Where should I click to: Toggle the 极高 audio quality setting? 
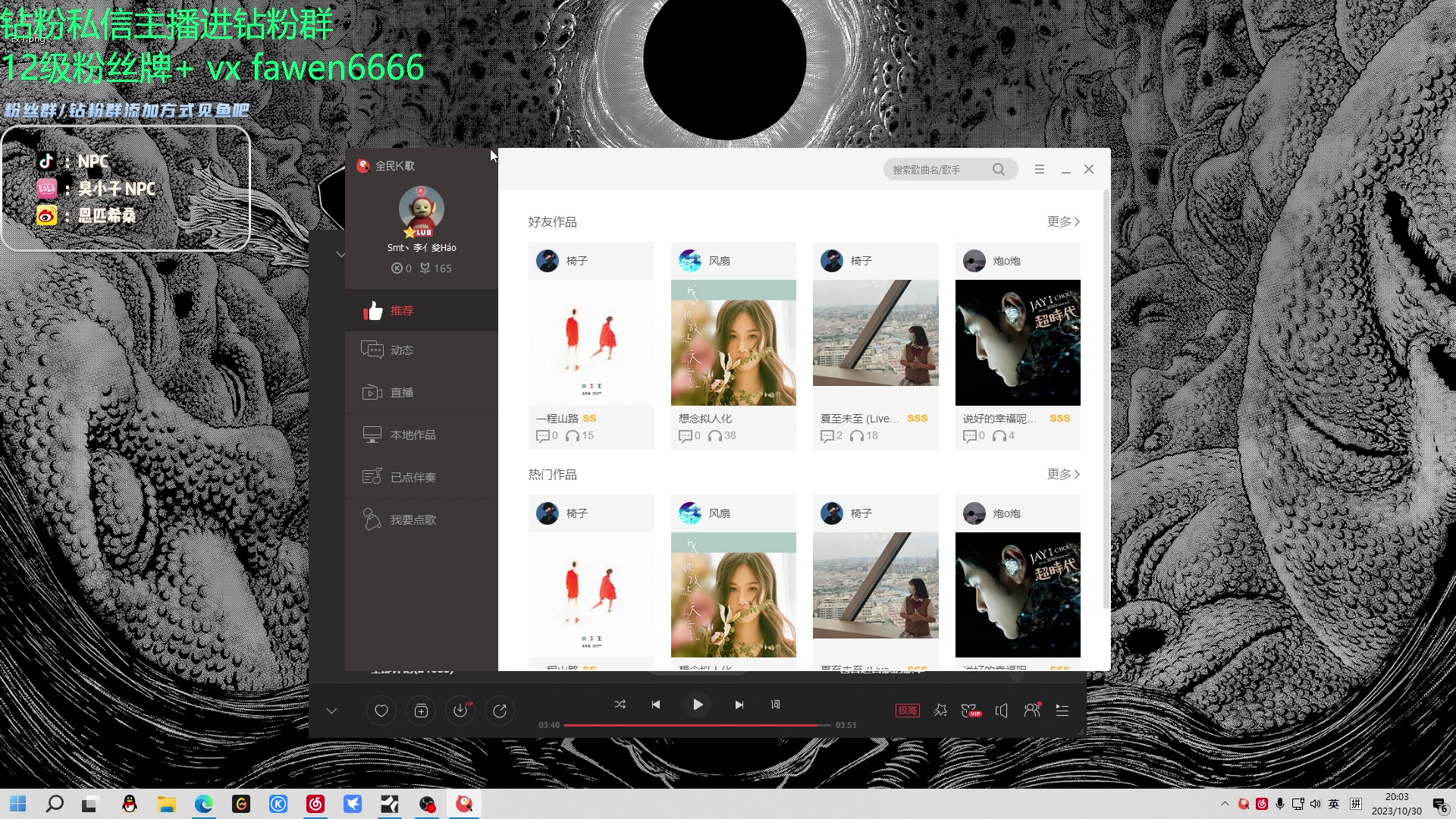(x=907, y=711)
